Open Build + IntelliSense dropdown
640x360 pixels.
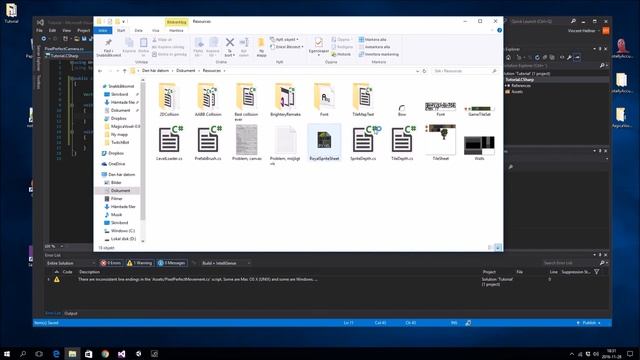(x=225, y=263)
